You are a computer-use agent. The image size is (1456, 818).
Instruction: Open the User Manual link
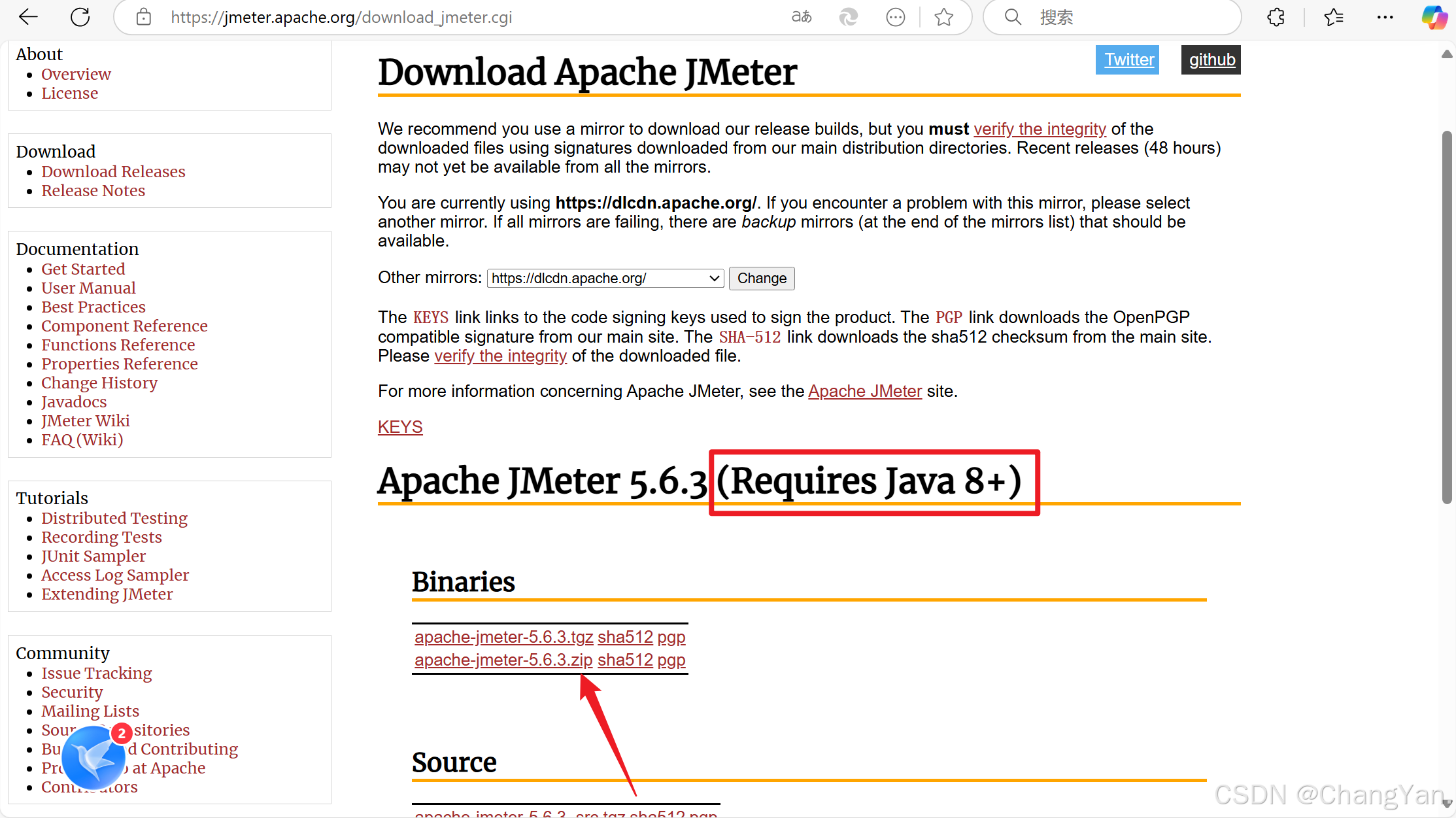click(88, 288)
